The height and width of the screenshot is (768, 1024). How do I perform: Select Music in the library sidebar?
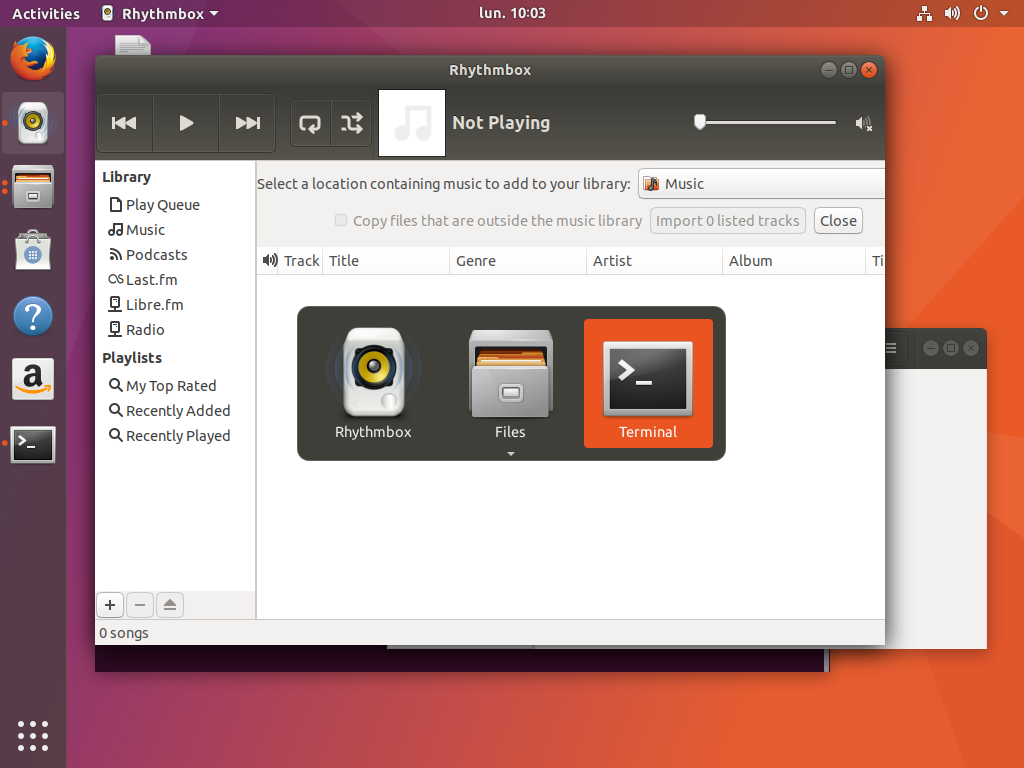[136, 230]
